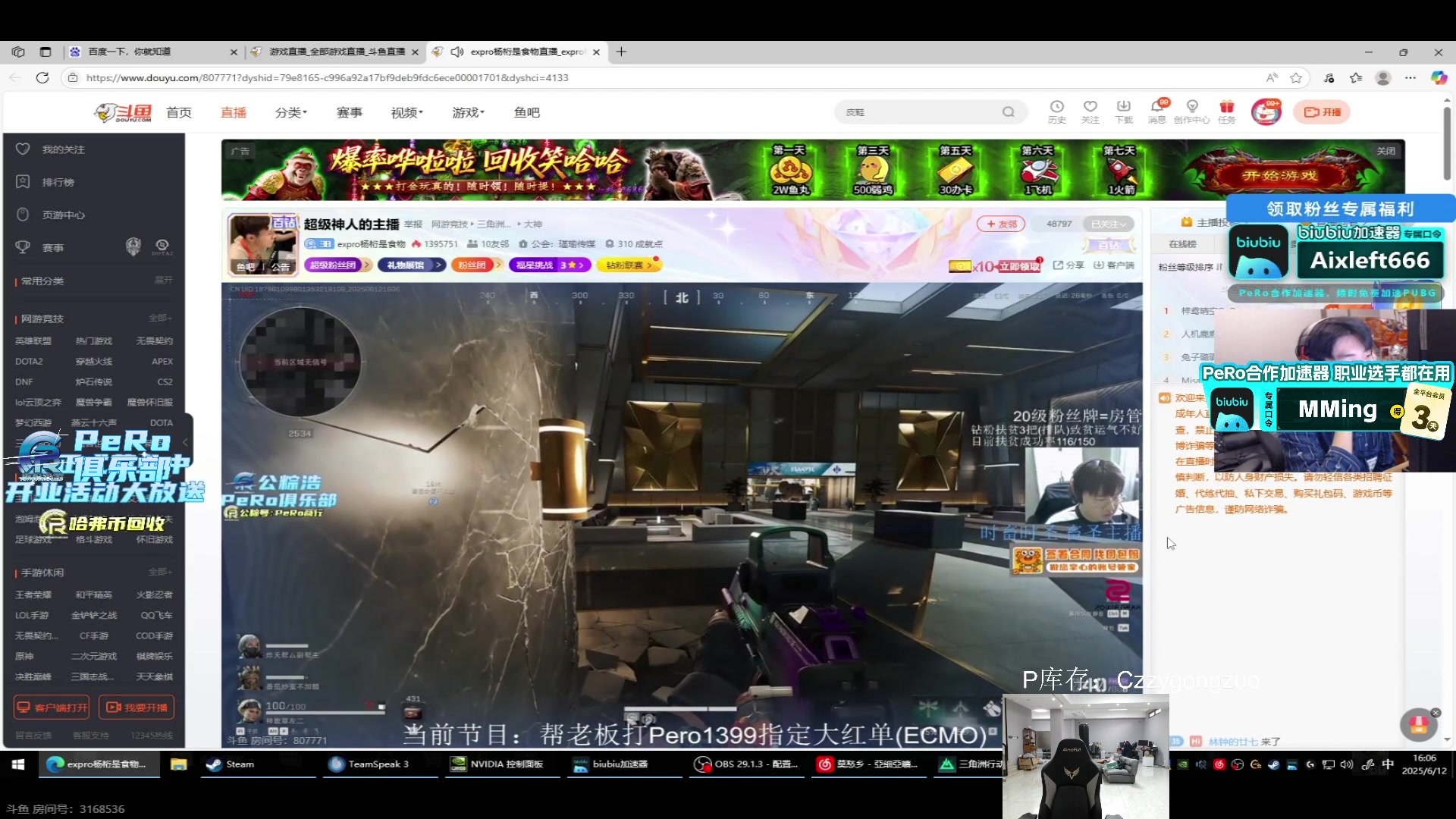
Task: Click the Douyu logo
Action: pyautogui.click(x=123, y=112)
